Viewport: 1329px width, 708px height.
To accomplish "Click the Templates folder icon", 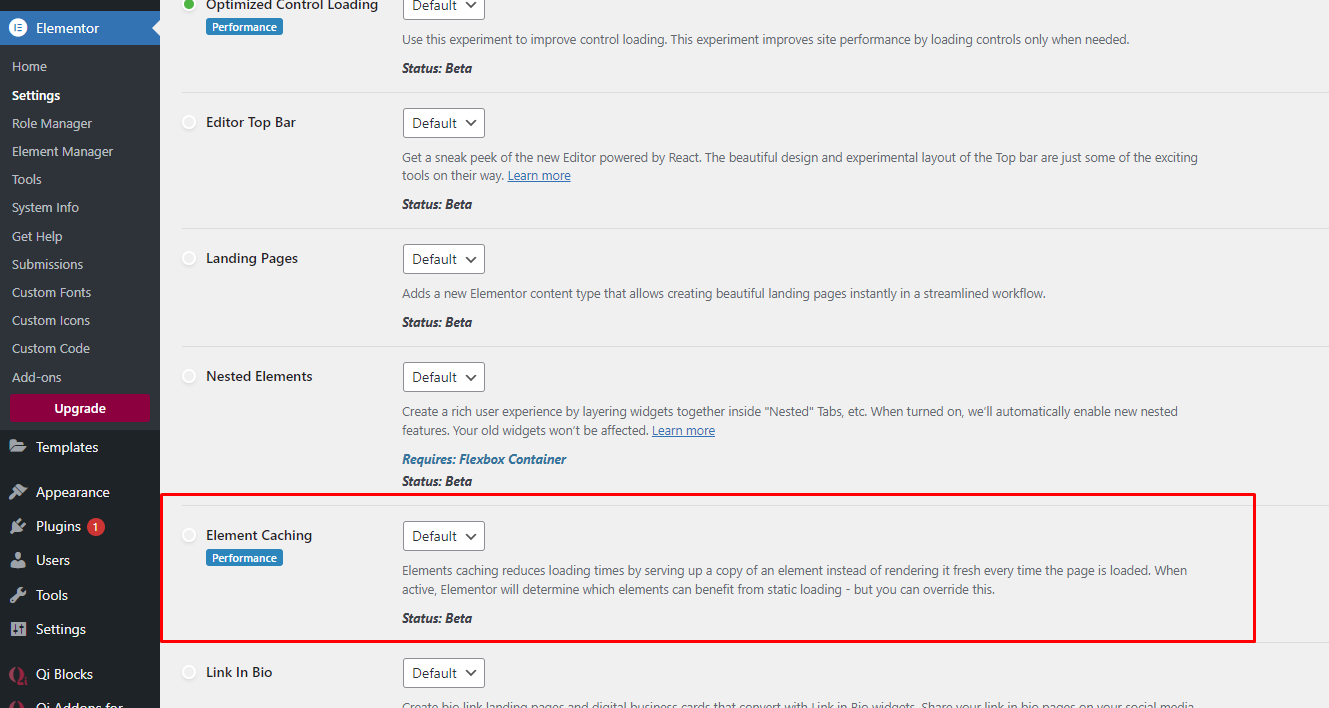I will tap(18, 447).
